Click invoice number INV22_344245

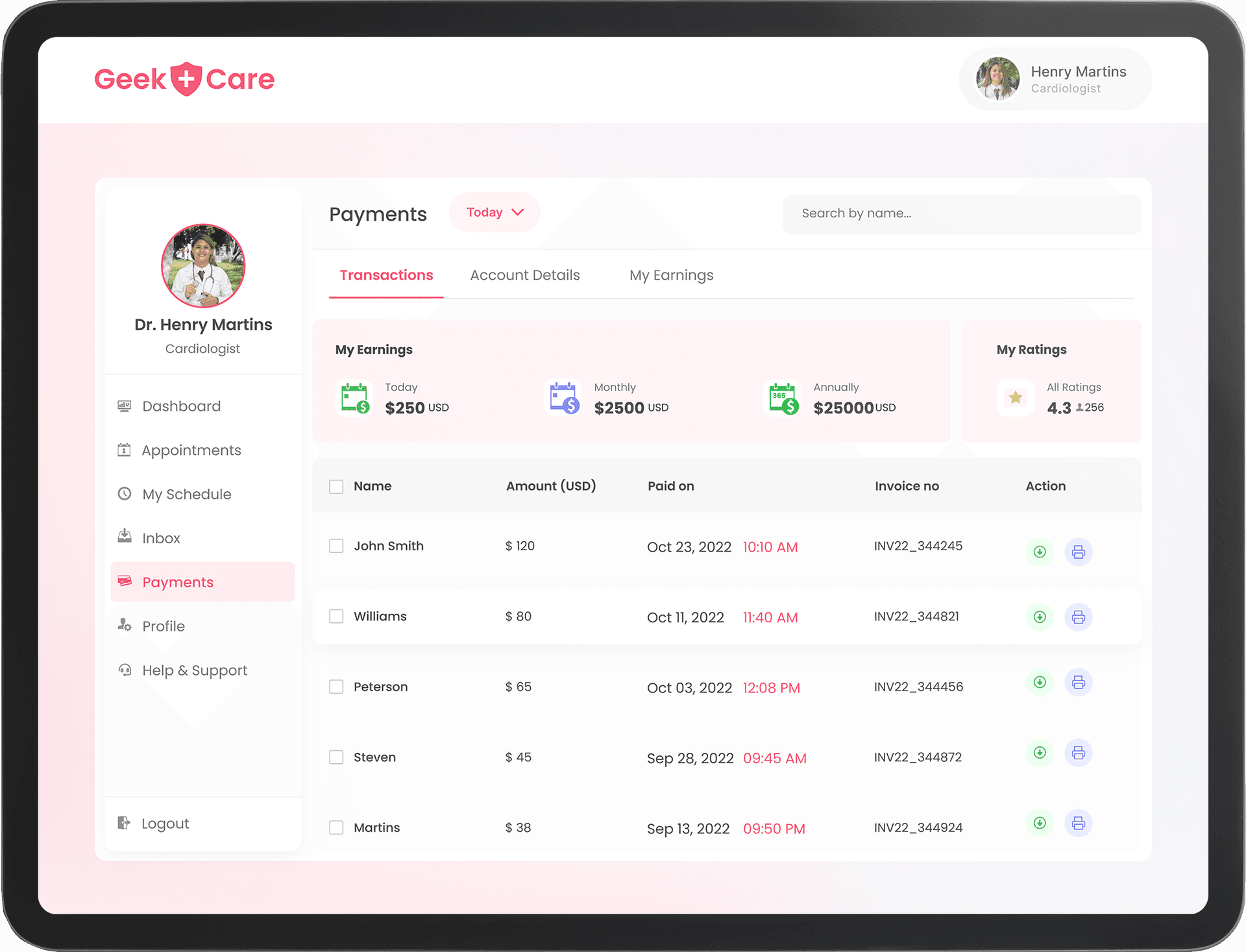coord(918,546)
